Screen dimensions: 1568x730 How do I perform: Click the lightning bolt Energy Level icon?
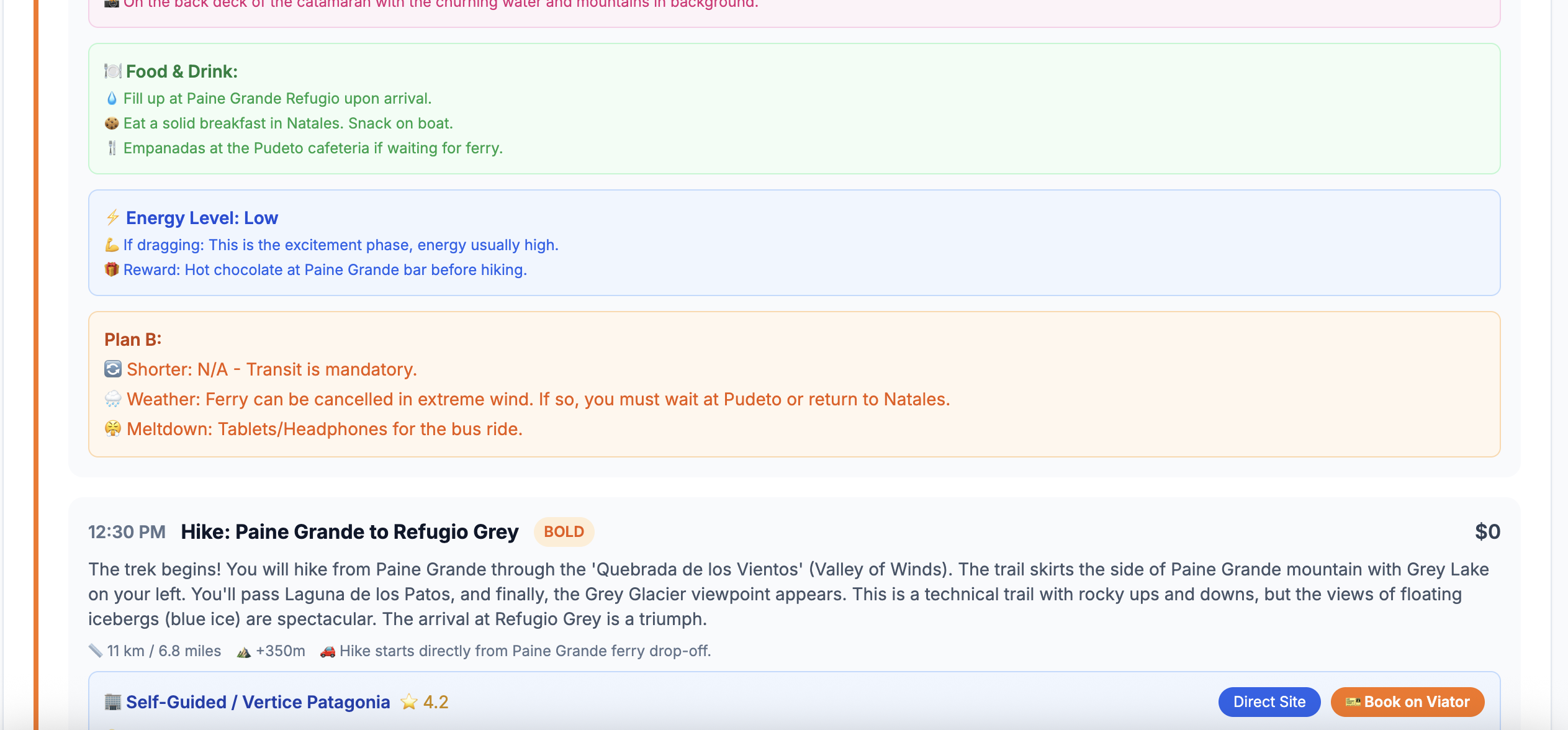coord(112,218)
